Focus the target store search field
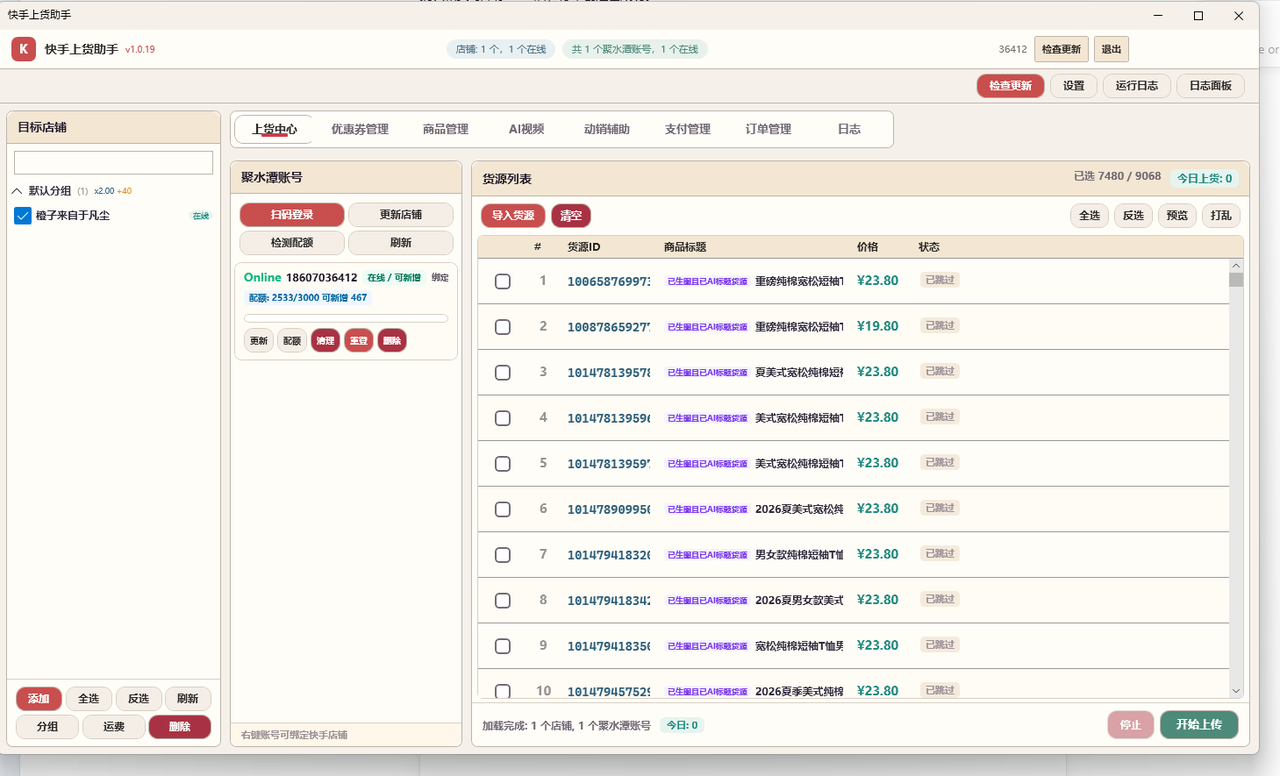 point(113,163)
